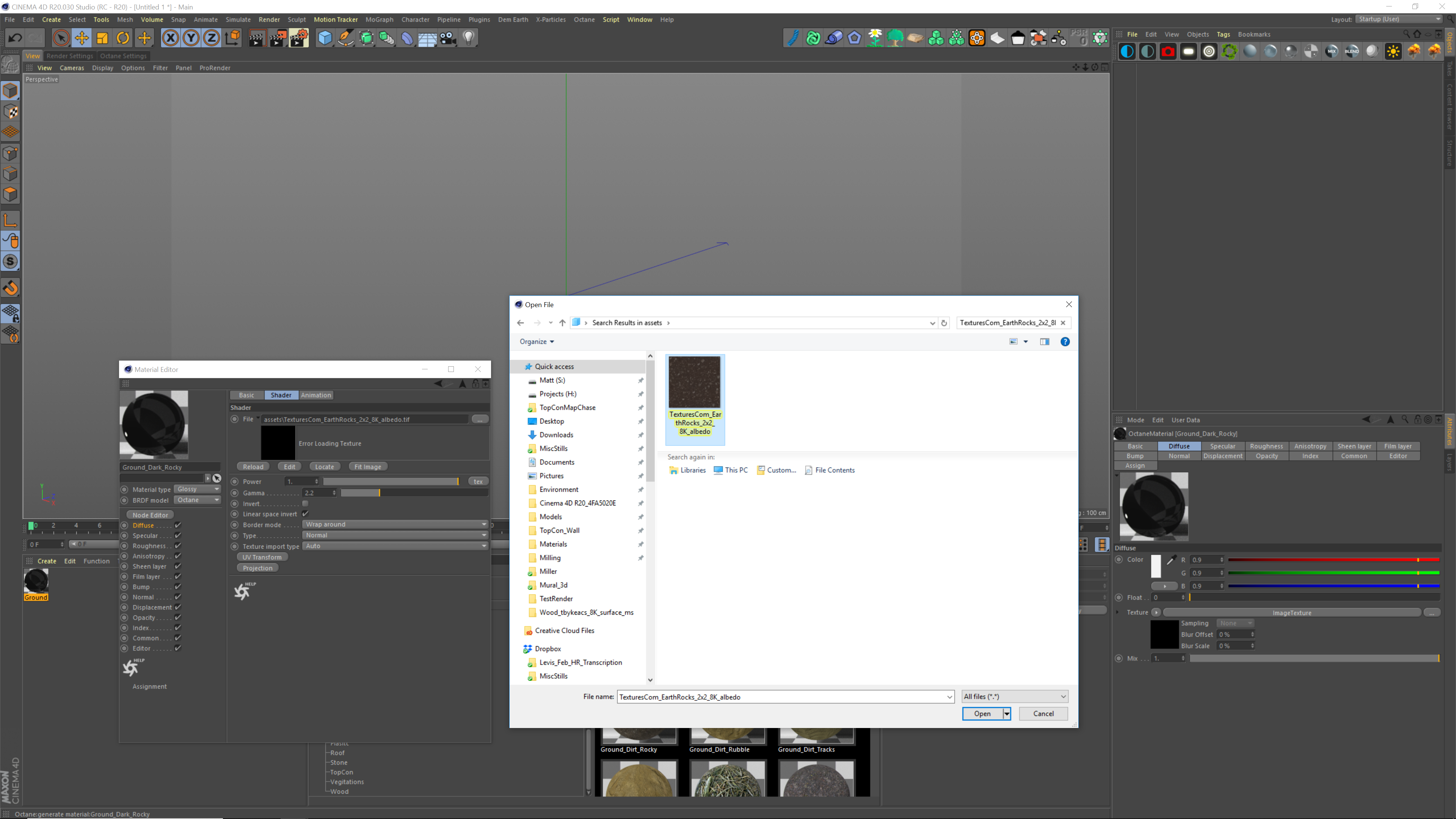Disable Linear space invert checkbox
Screen dimensions: 1456x819
[305, 514]
